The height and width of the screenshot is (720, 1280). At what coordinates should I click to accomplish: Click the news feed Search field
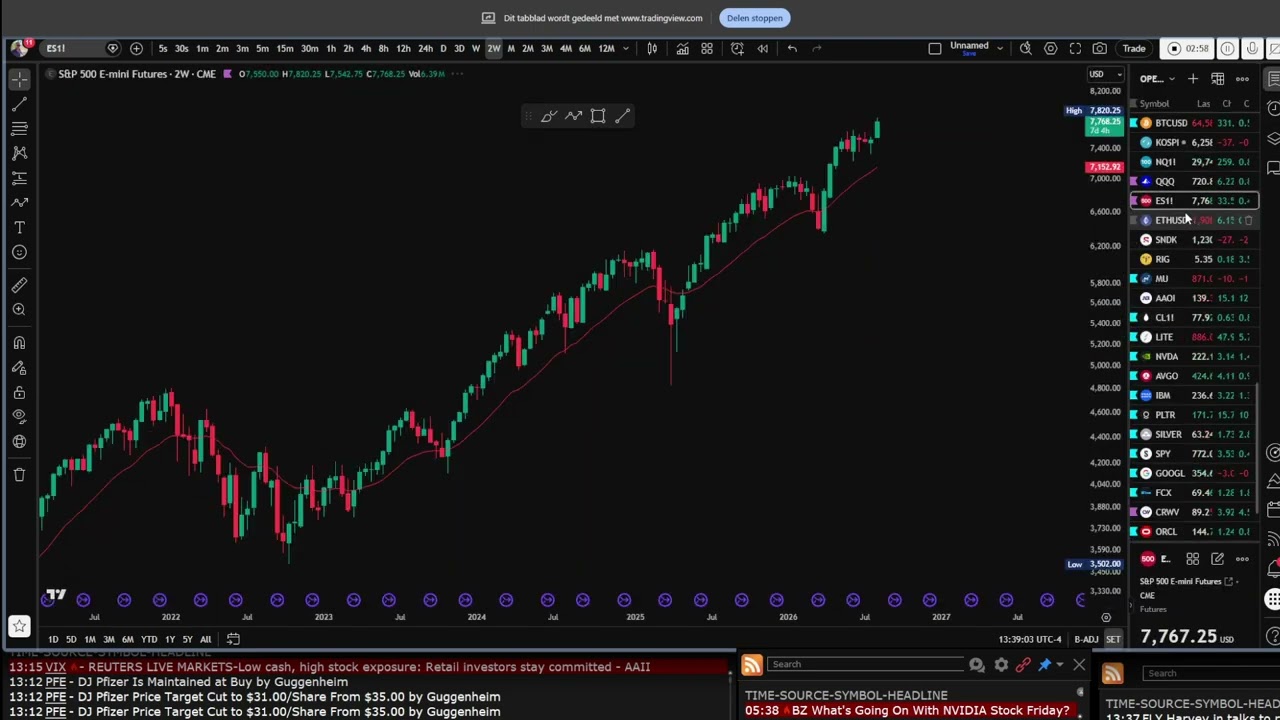tap(865, 664)
